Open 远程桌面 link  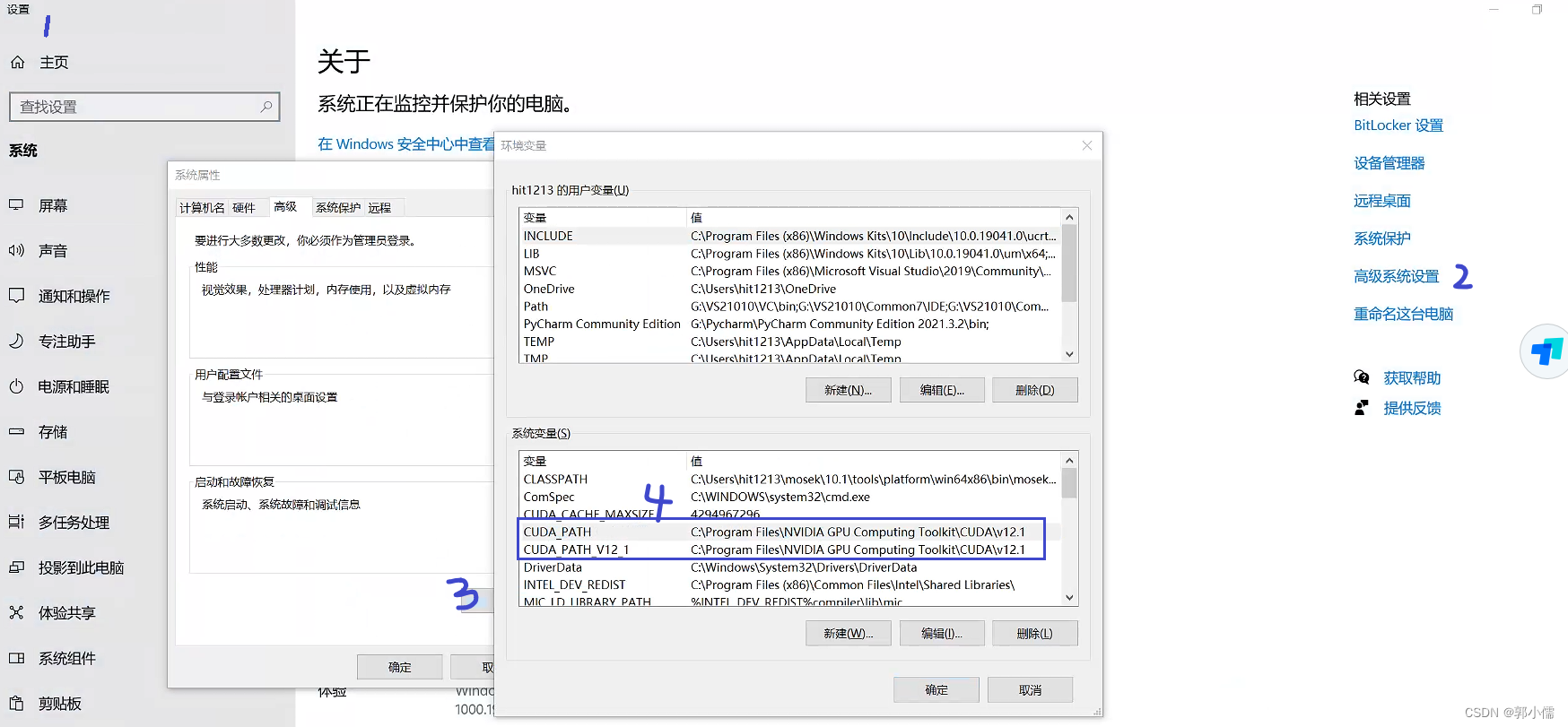pyautogui.click(x=1382, y=201)
